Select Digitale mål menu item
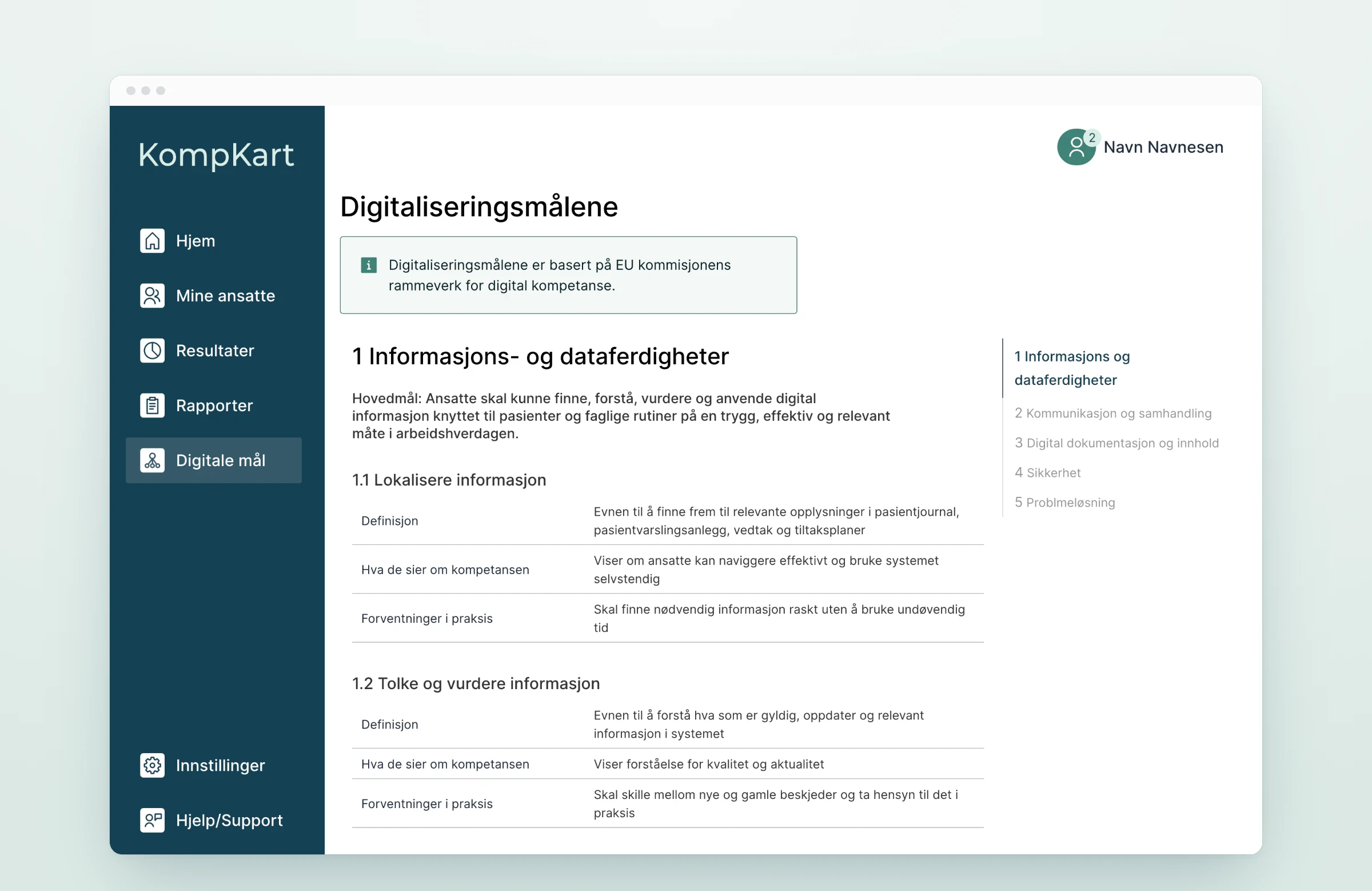1372x891 pixels. click(214, 460)
